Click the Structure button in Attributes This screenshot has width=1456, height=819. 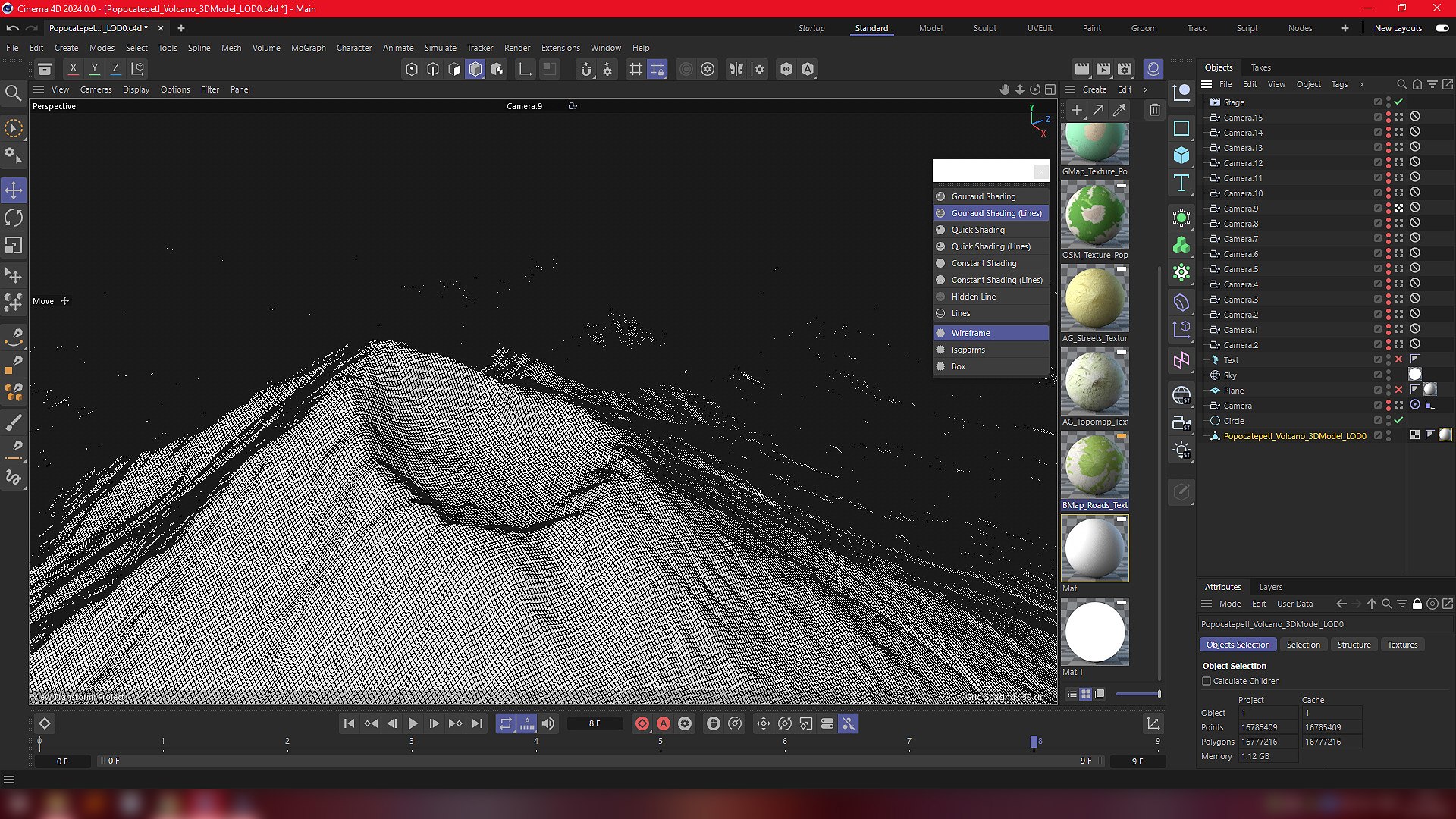1354,645
